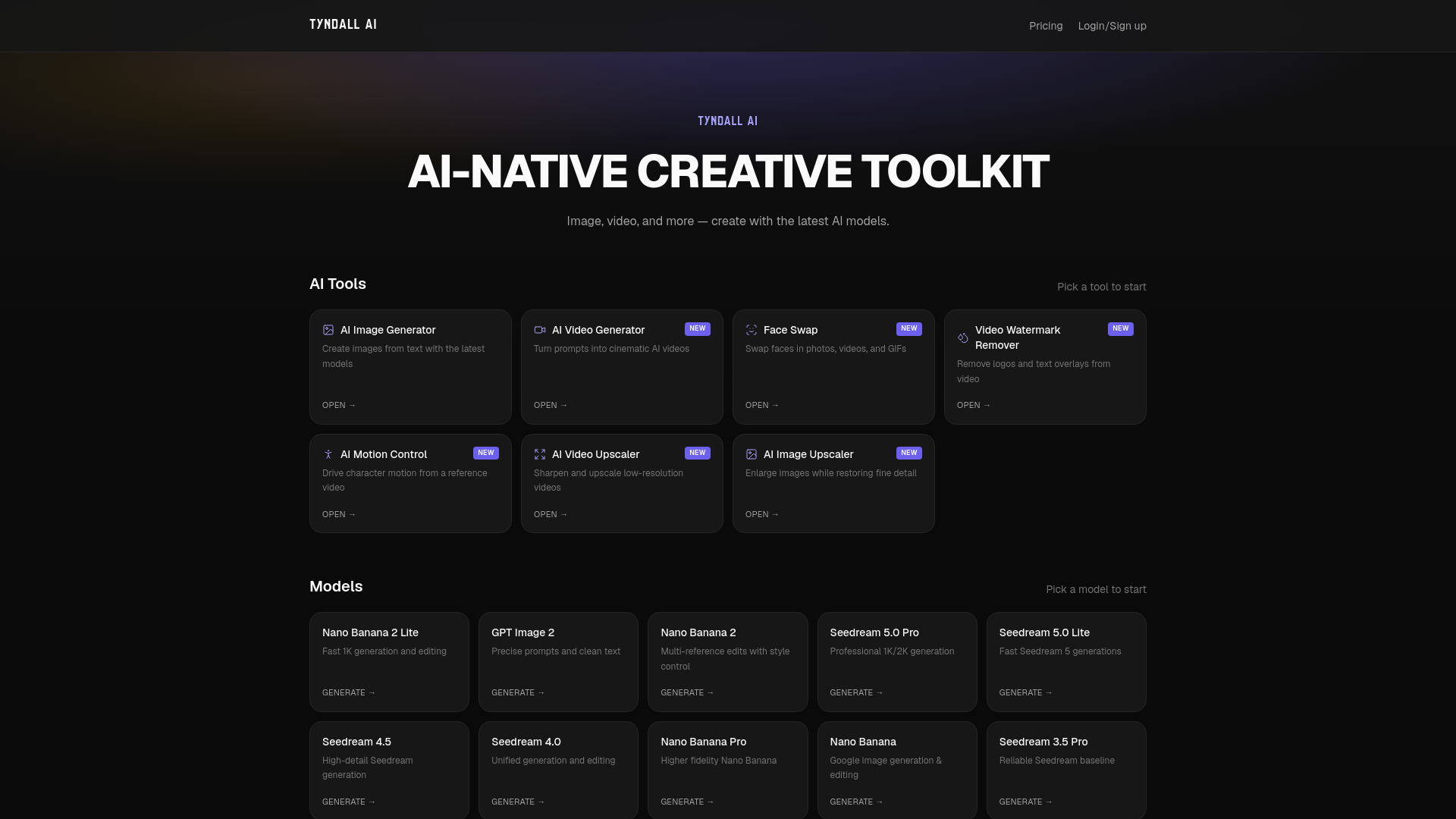The height and width of the screenshot is (819, 1456).
Task: Click GENERATE under the Nano Banana card
Action: point(857,802)
